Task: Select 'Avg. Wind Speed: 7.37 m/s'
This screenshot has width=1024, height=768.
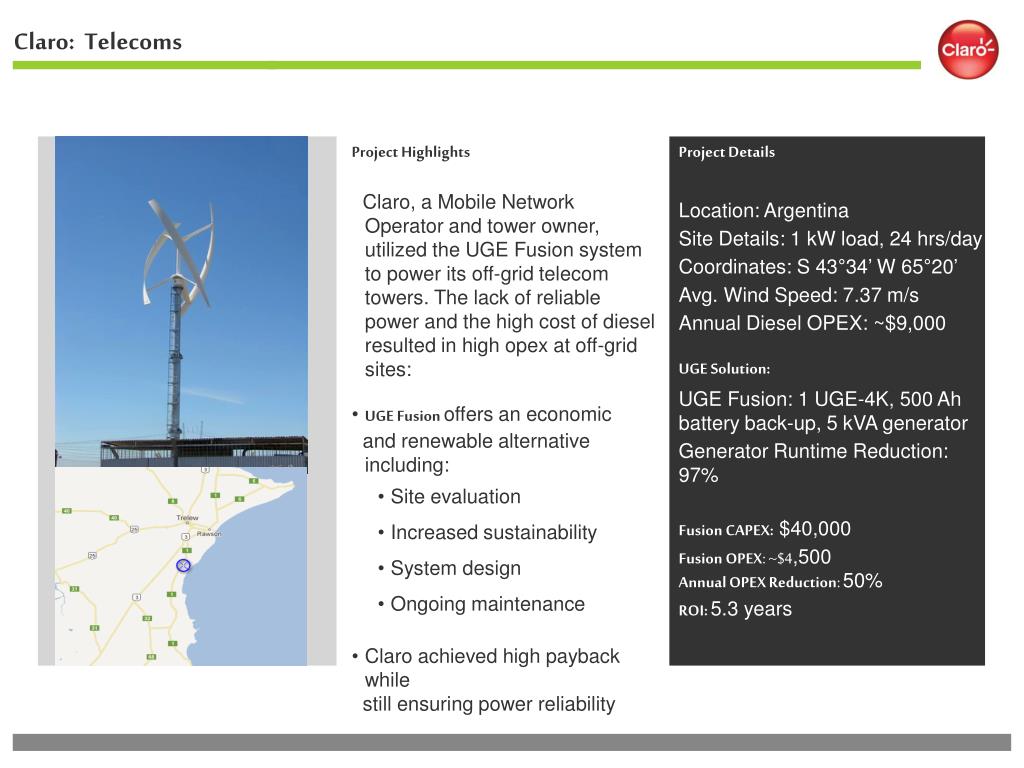Action: click(798, 295)
